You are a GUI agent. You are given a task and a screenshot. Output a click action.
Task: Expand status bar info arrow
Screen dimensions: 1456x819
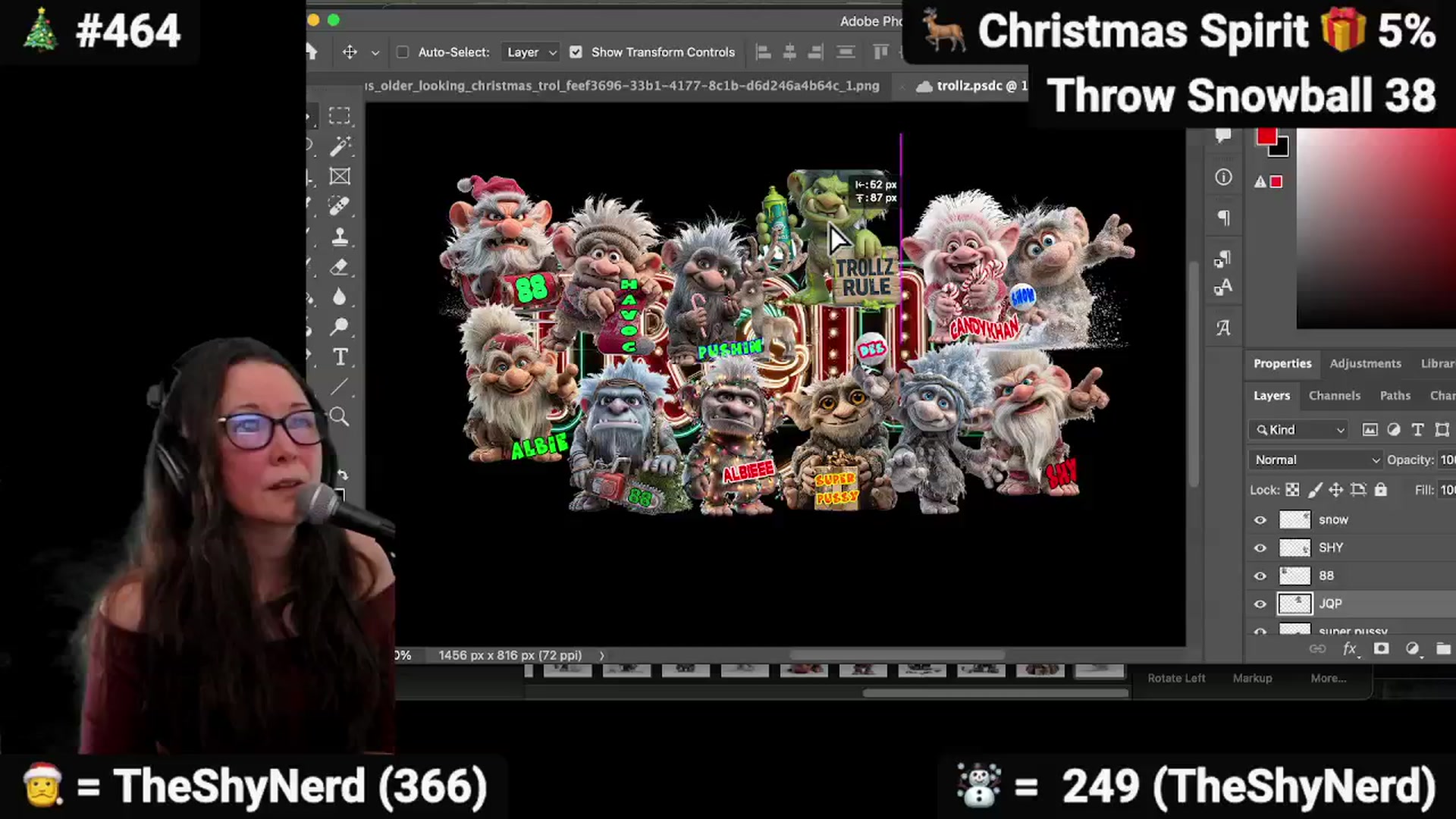[x=602, y=655]
